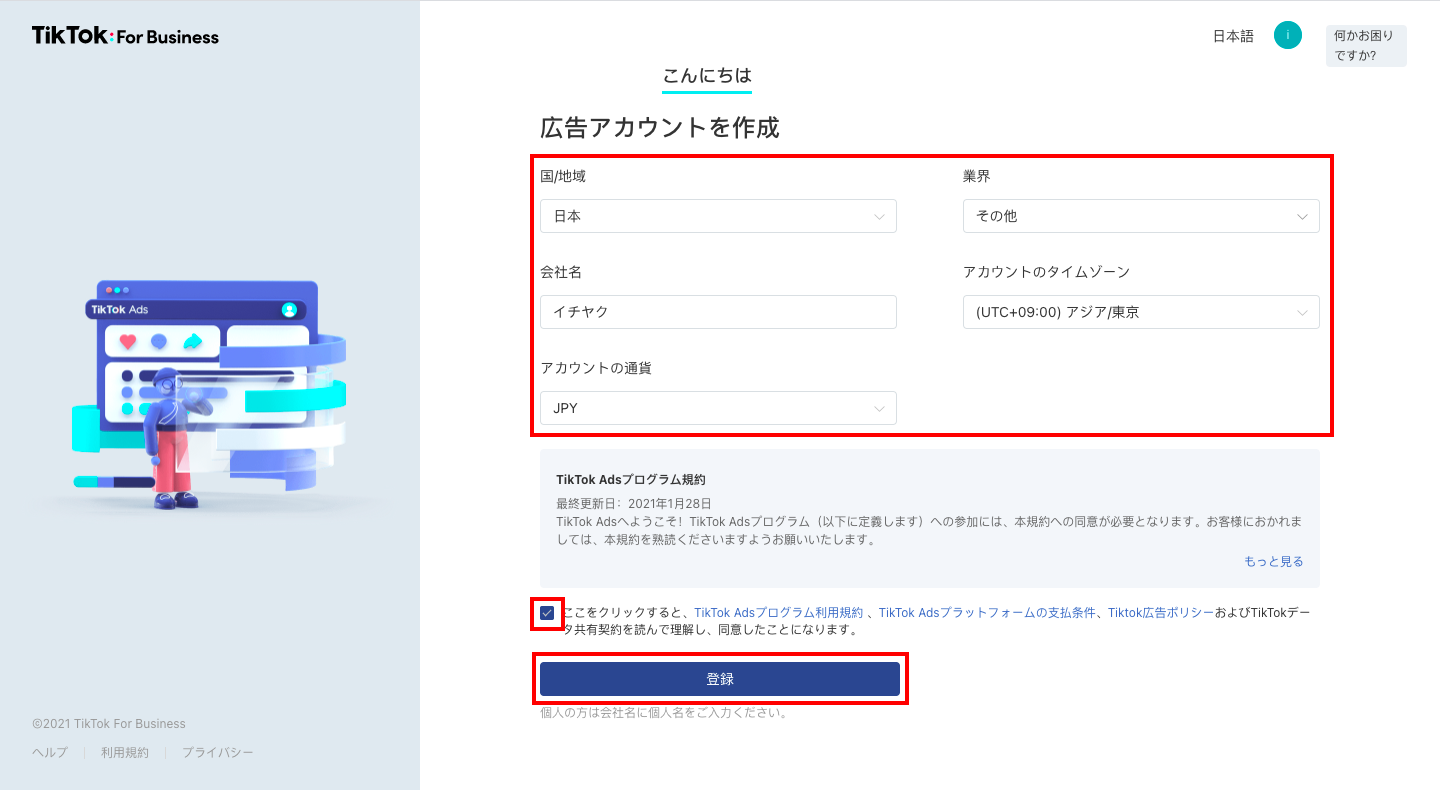This screenshot has width=1440, height=790.
Task: Click the 会社名 input field
Action: pos(718,312)
